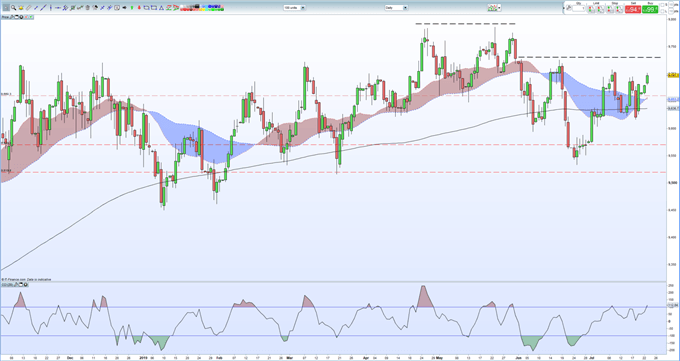This screenshot has height=361, width=680.
Task: Select the green up arrow marker
Action: (132, 7)
